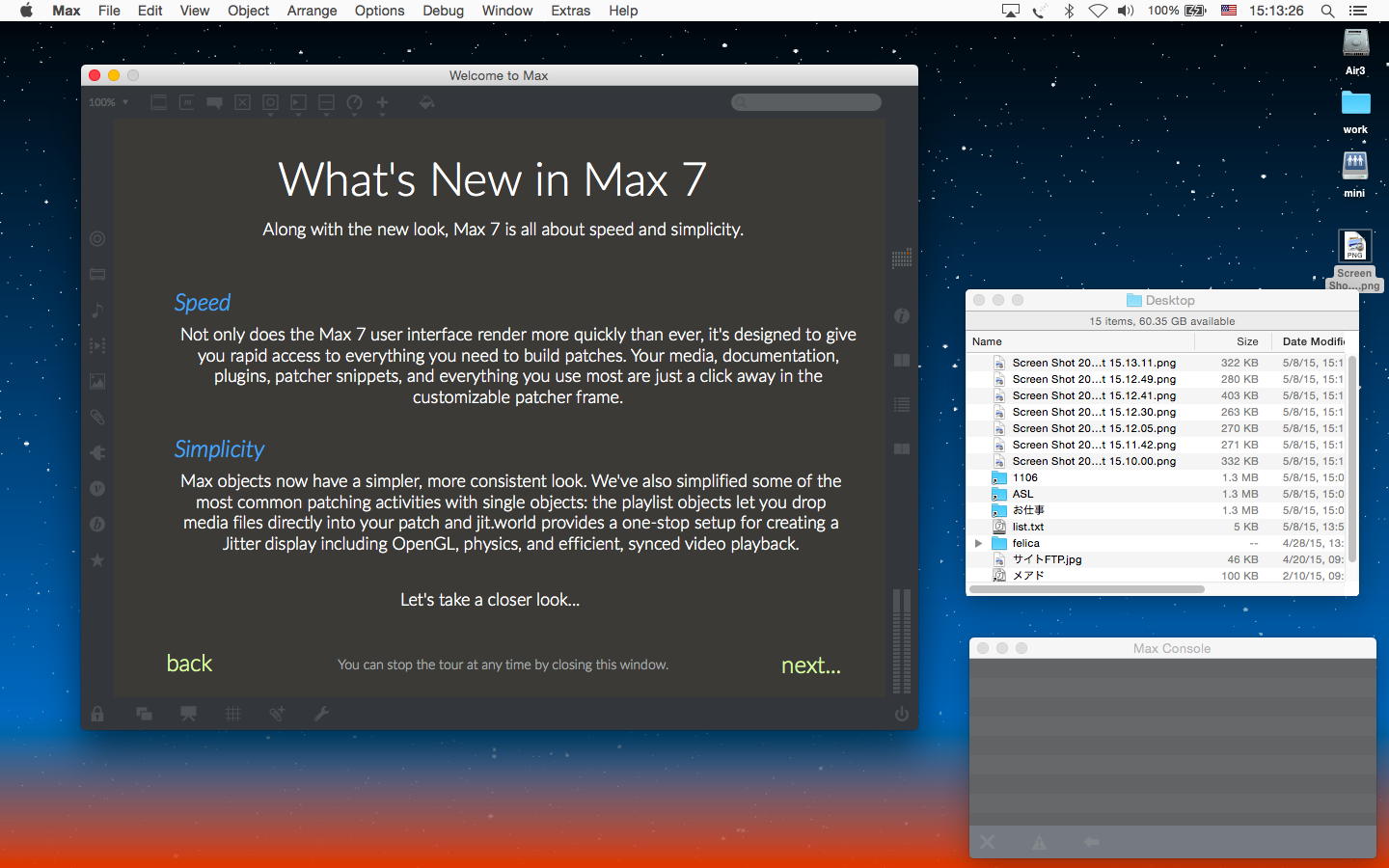Expand the plus add-object toolbar dropdown
Image resolution: width=1389 pixels, height=868 pixels.
(382, 103)
